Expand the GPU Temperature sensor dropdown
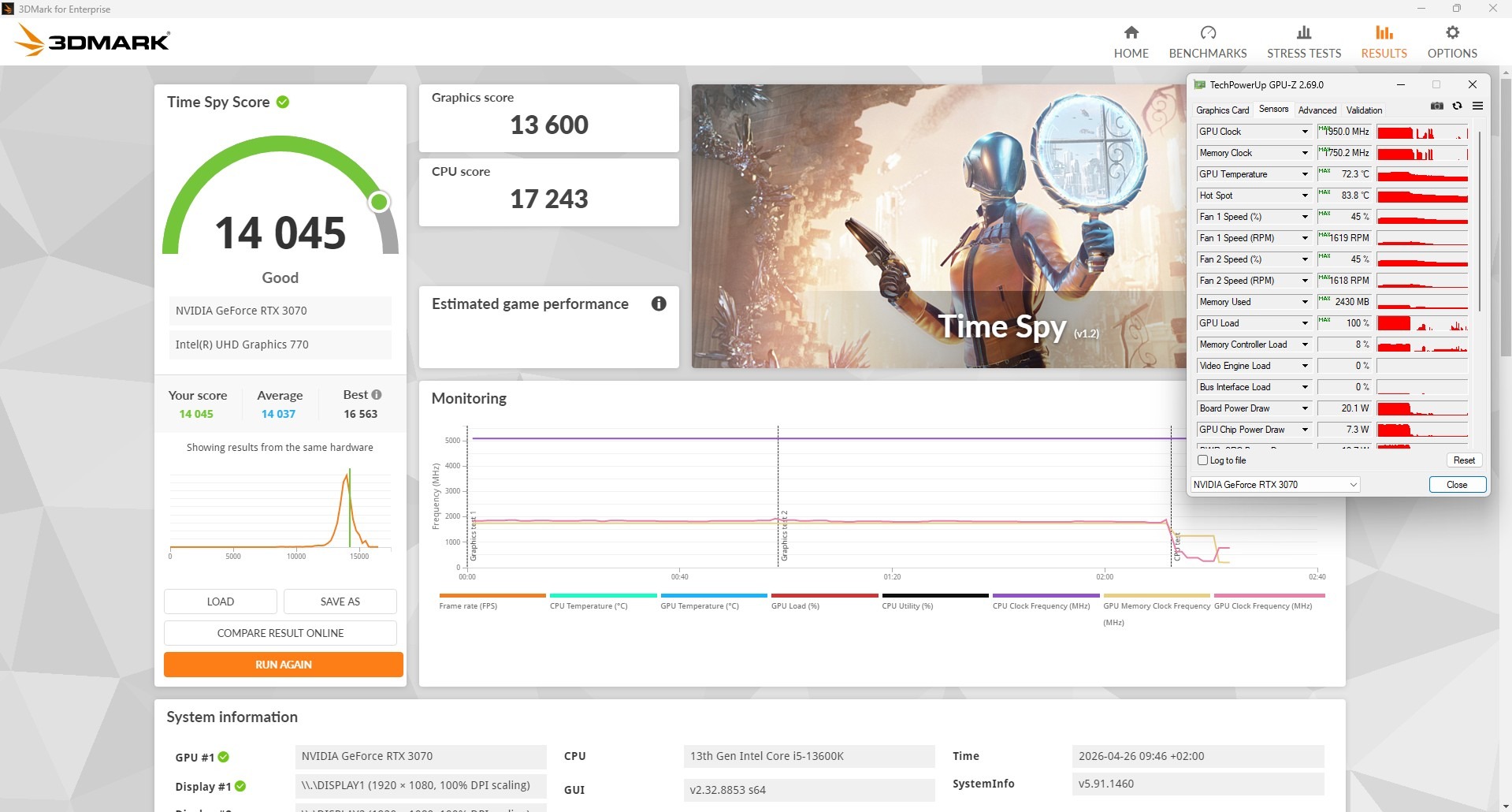The height and width of the screenshot is (812, 1512). click(1305, 174)
